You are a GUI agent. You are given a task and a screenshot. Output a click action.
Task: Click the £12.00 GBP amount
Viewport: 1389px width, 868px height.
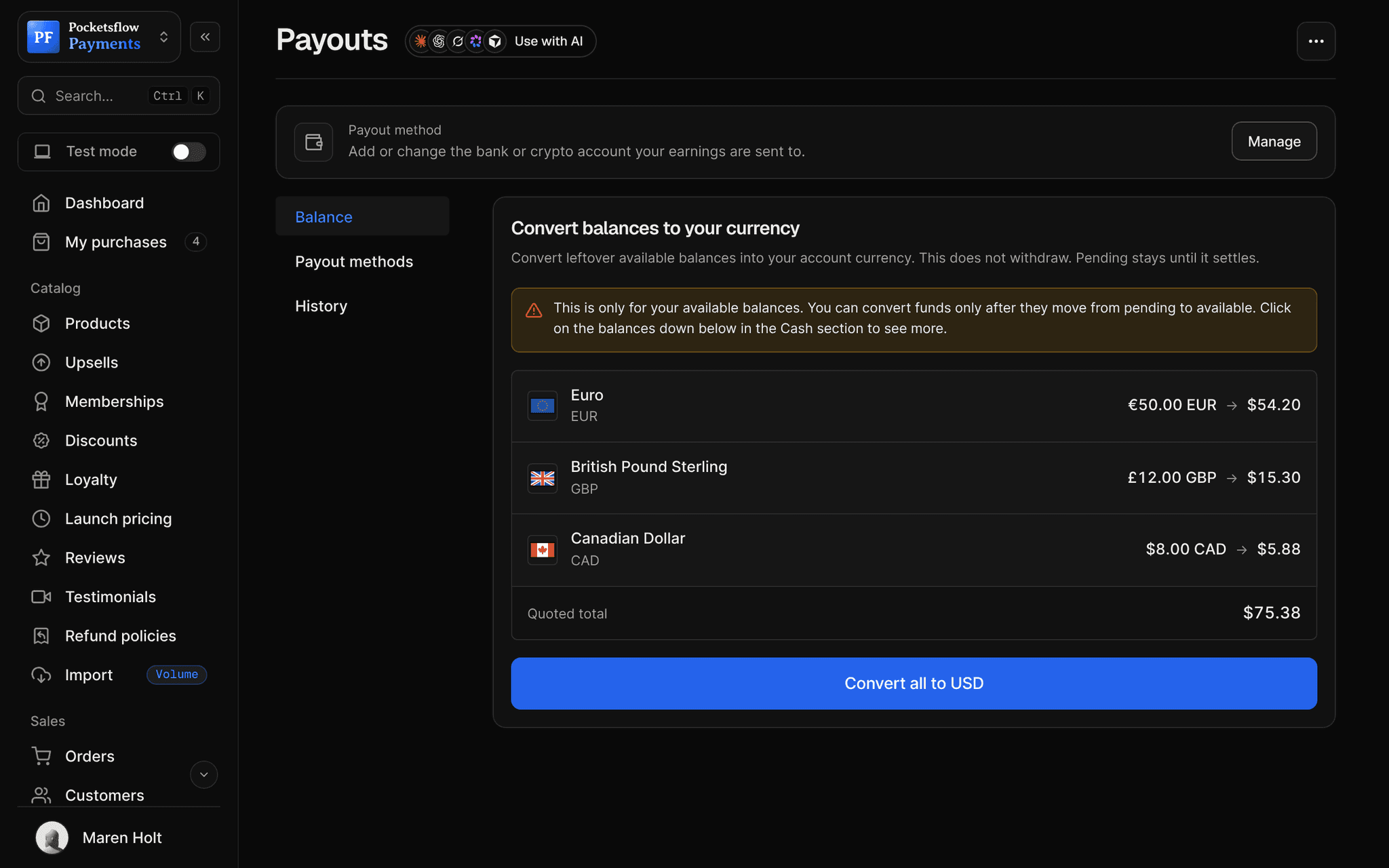1171,477
